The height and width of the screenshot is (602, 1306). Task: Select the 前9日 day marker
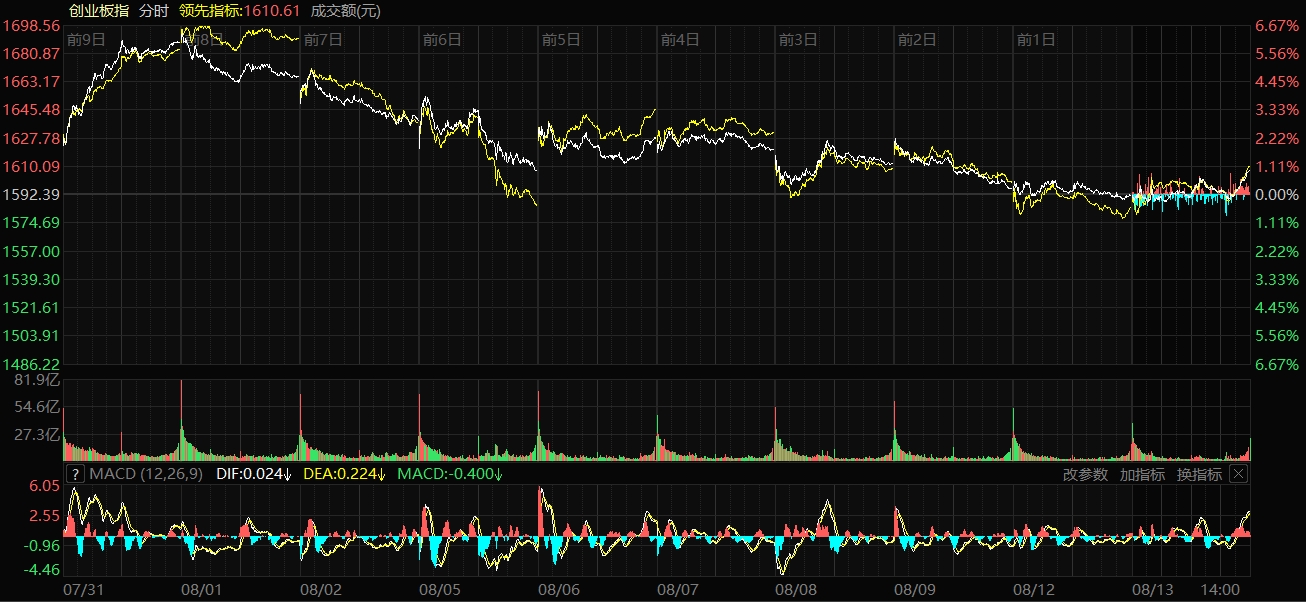coord(85,40)
